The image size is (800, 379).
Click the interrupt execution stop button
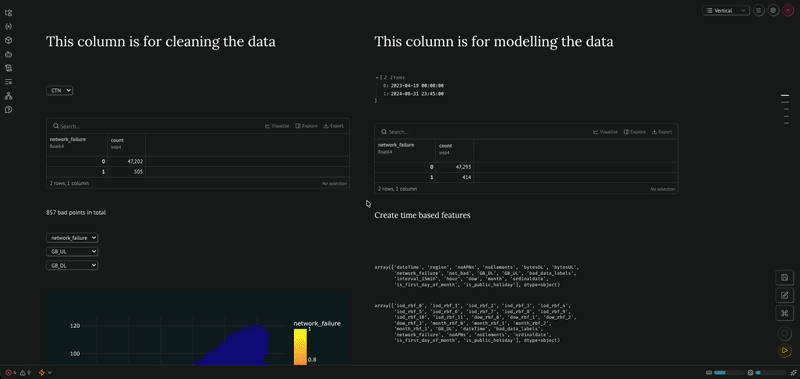(784, 334)
